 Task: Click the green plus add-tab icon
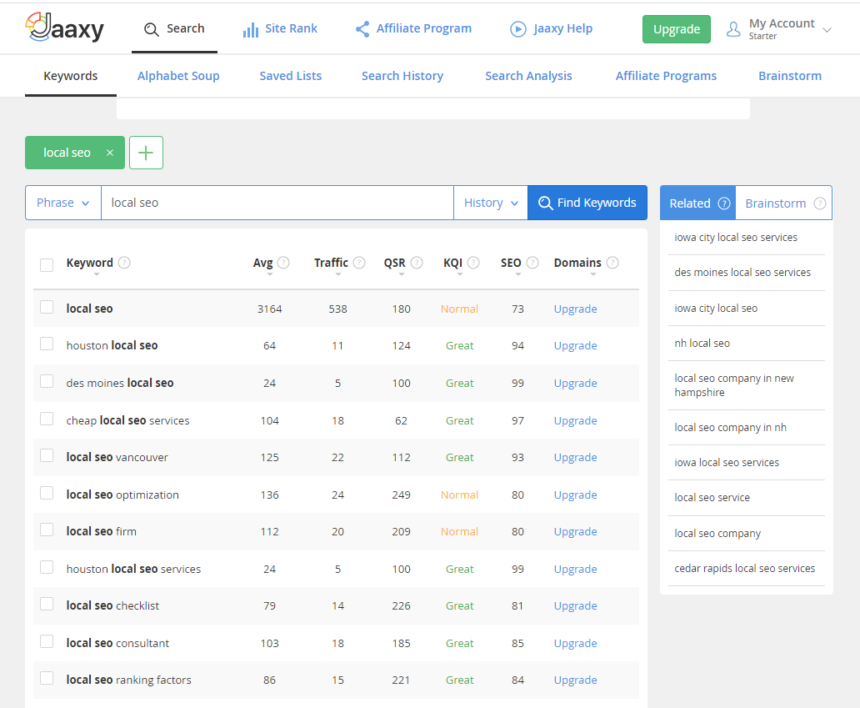coord(146,153)
